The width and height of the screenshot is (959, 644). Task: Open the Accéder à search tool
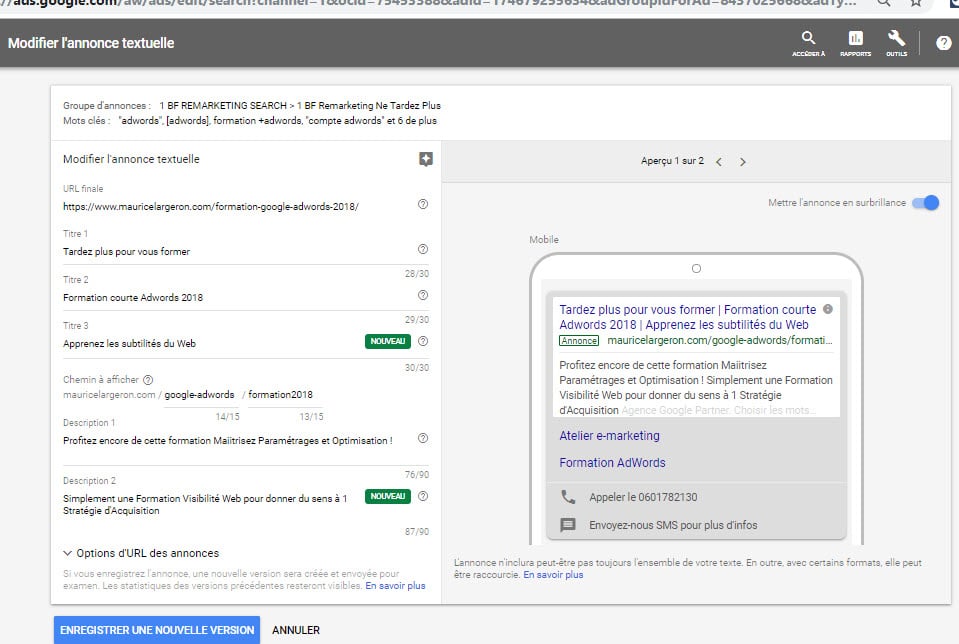(809, 43)
